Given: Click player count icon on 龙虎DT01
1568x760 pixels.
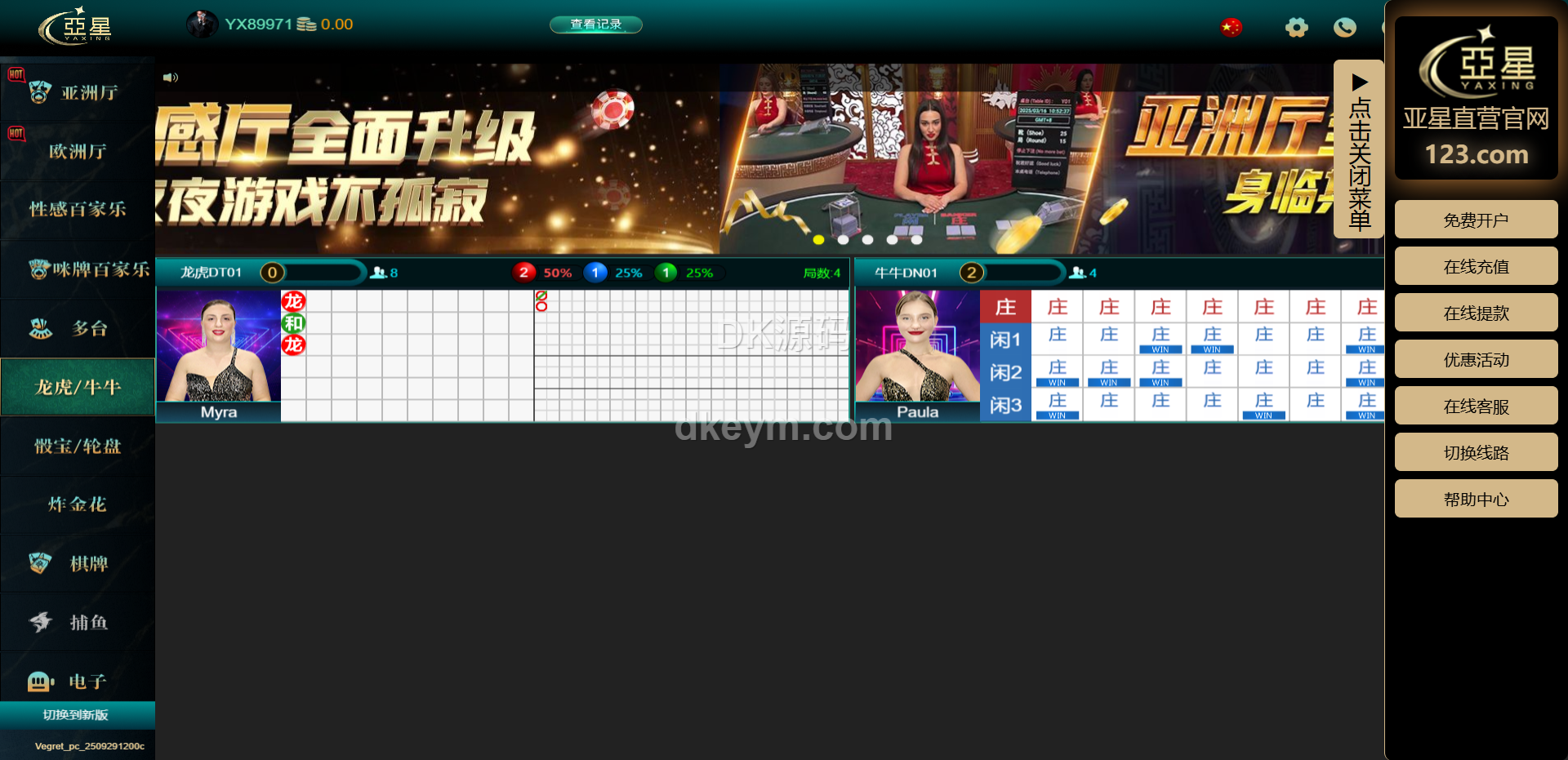Looking at the screenshot, I should (379, 273).
